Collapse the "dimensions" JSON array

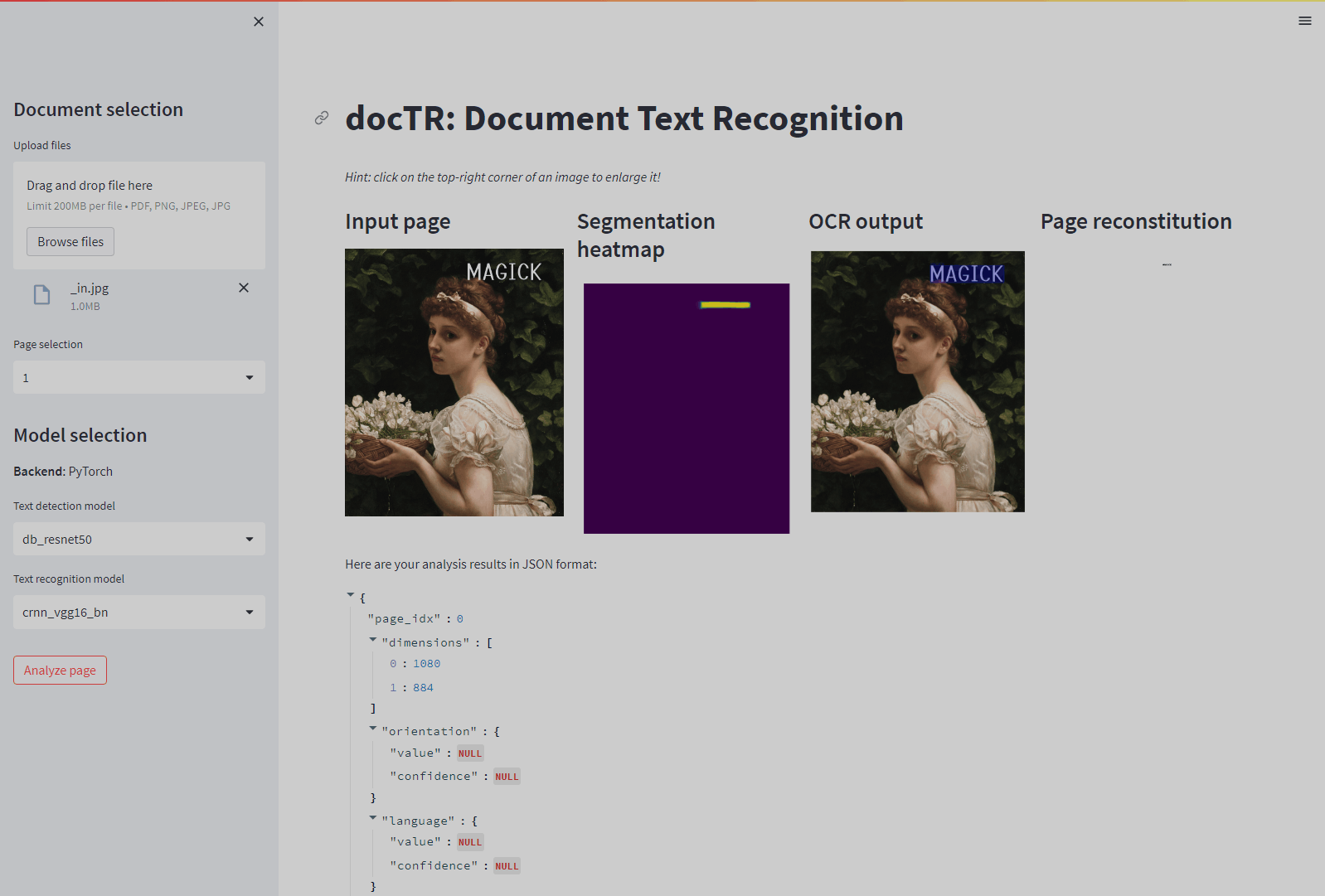point(373,640)
